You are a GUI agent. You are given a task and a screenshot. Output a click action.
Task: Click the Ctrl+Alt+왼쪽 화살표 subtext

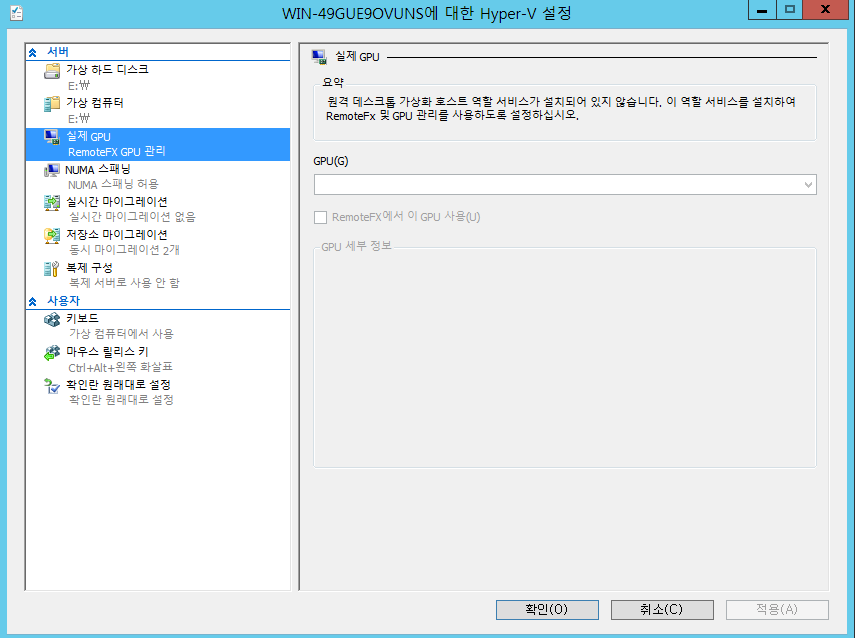121,367
